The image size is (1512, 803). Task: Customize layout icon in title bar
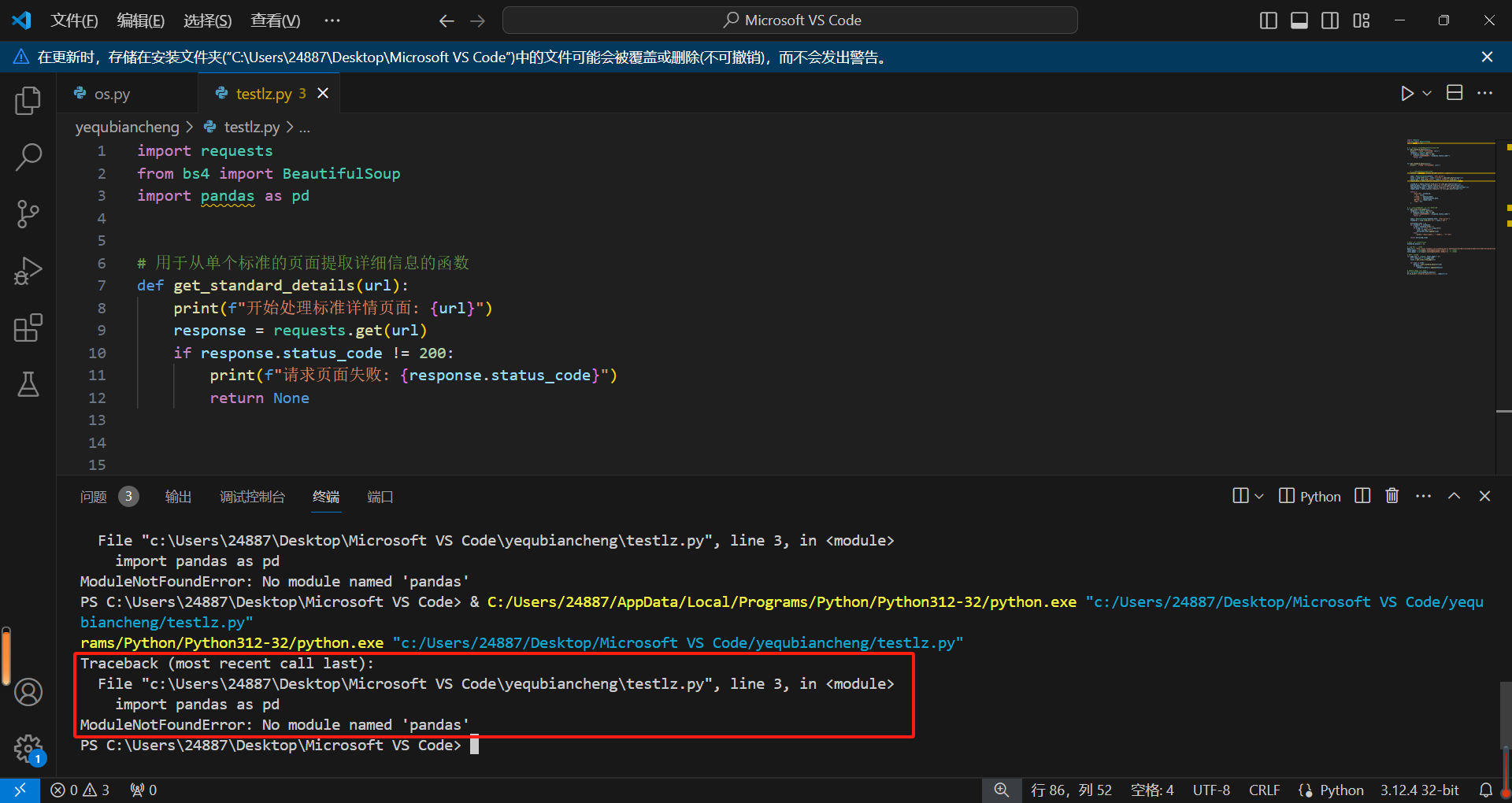(1361, 20)
